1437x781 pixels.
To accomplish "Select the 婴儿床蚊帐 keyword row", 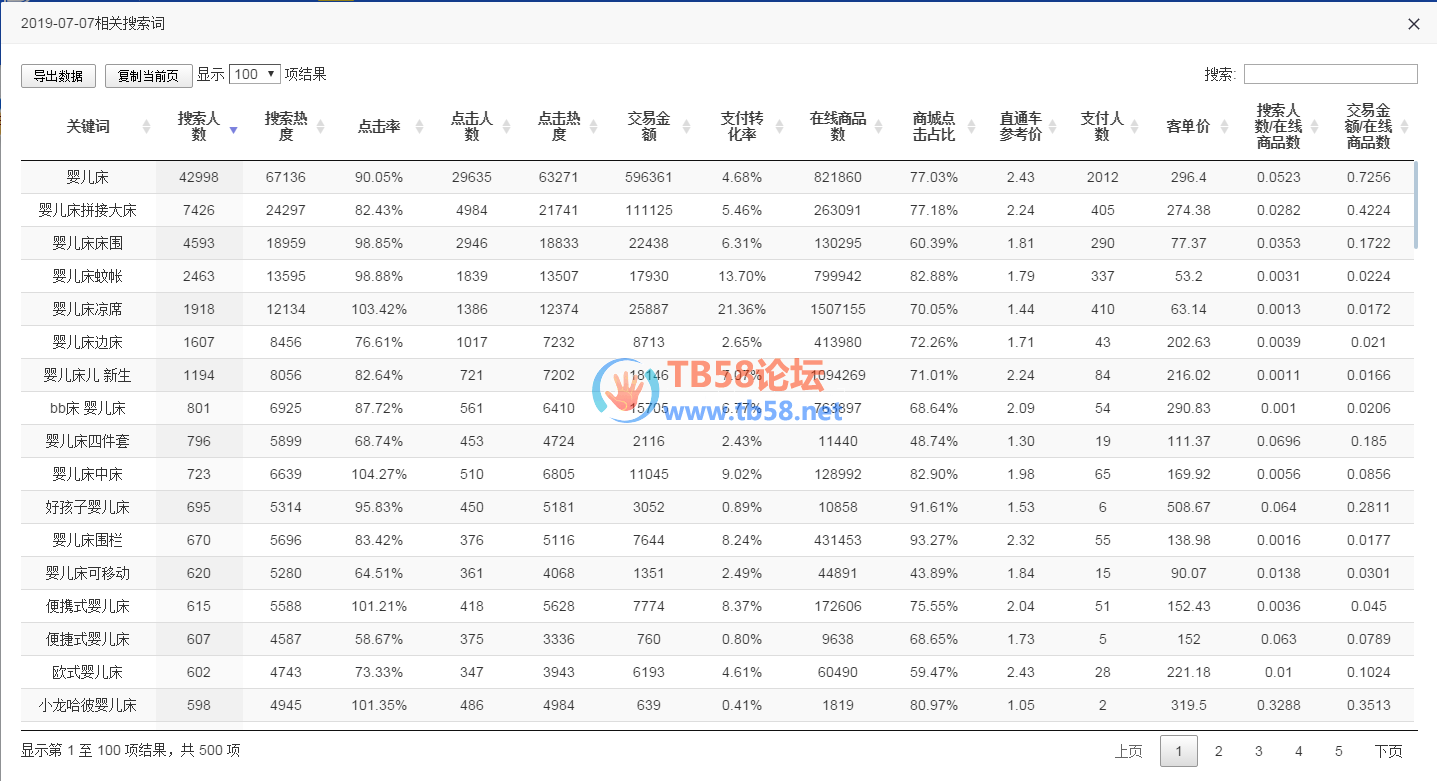I will [88, 276].
